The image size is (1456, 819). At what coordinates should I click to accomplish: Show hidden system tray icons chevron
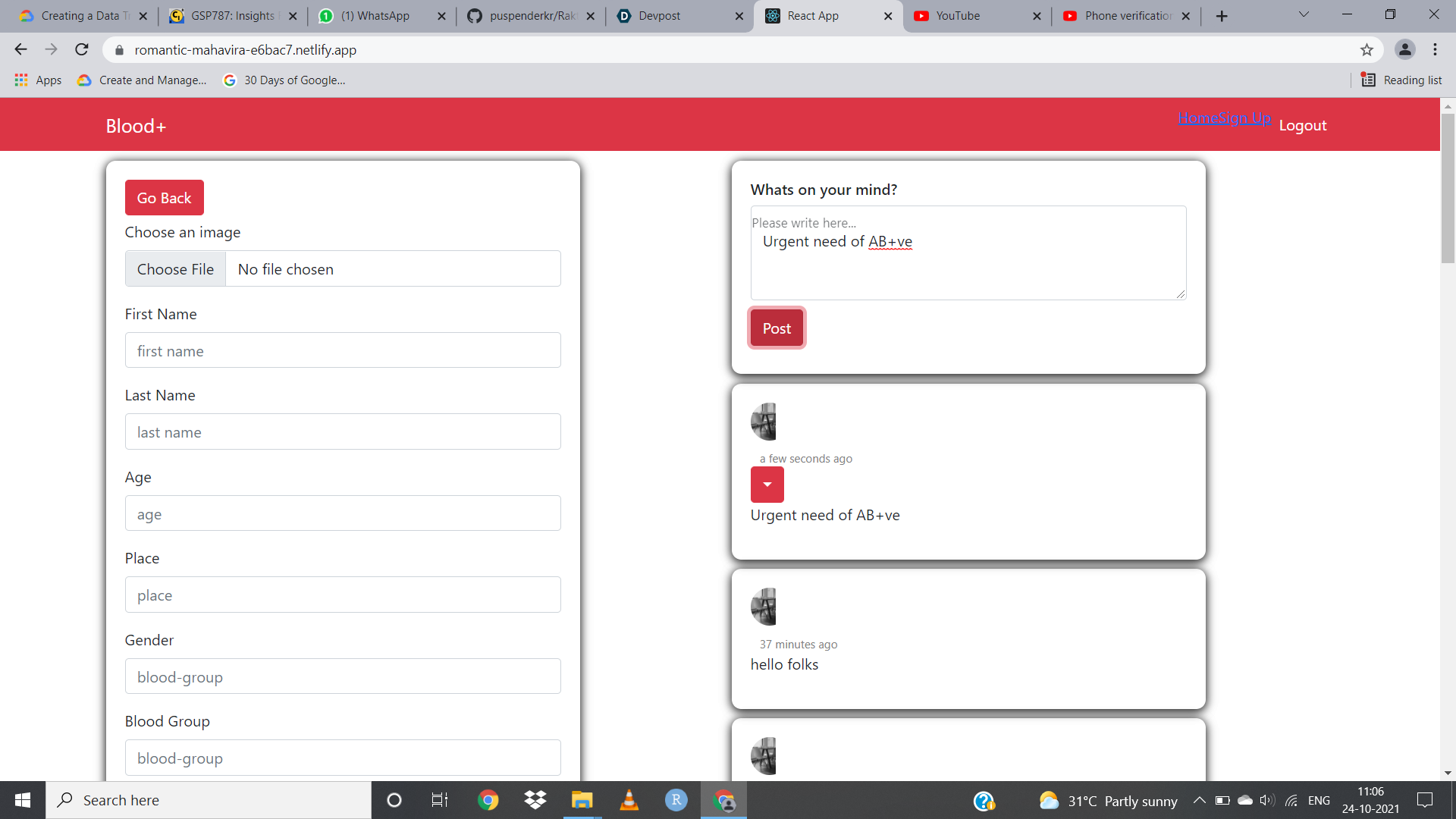(x=1199, y=800)
